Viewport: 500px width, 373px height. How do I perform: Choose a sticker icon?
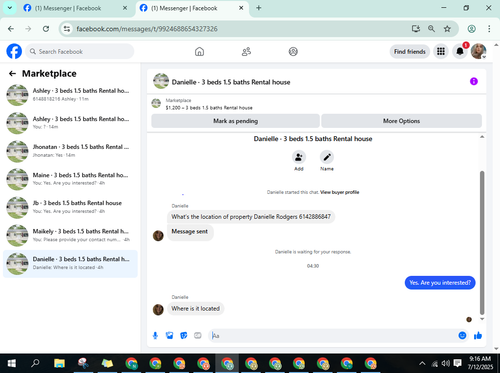(184, 335)
